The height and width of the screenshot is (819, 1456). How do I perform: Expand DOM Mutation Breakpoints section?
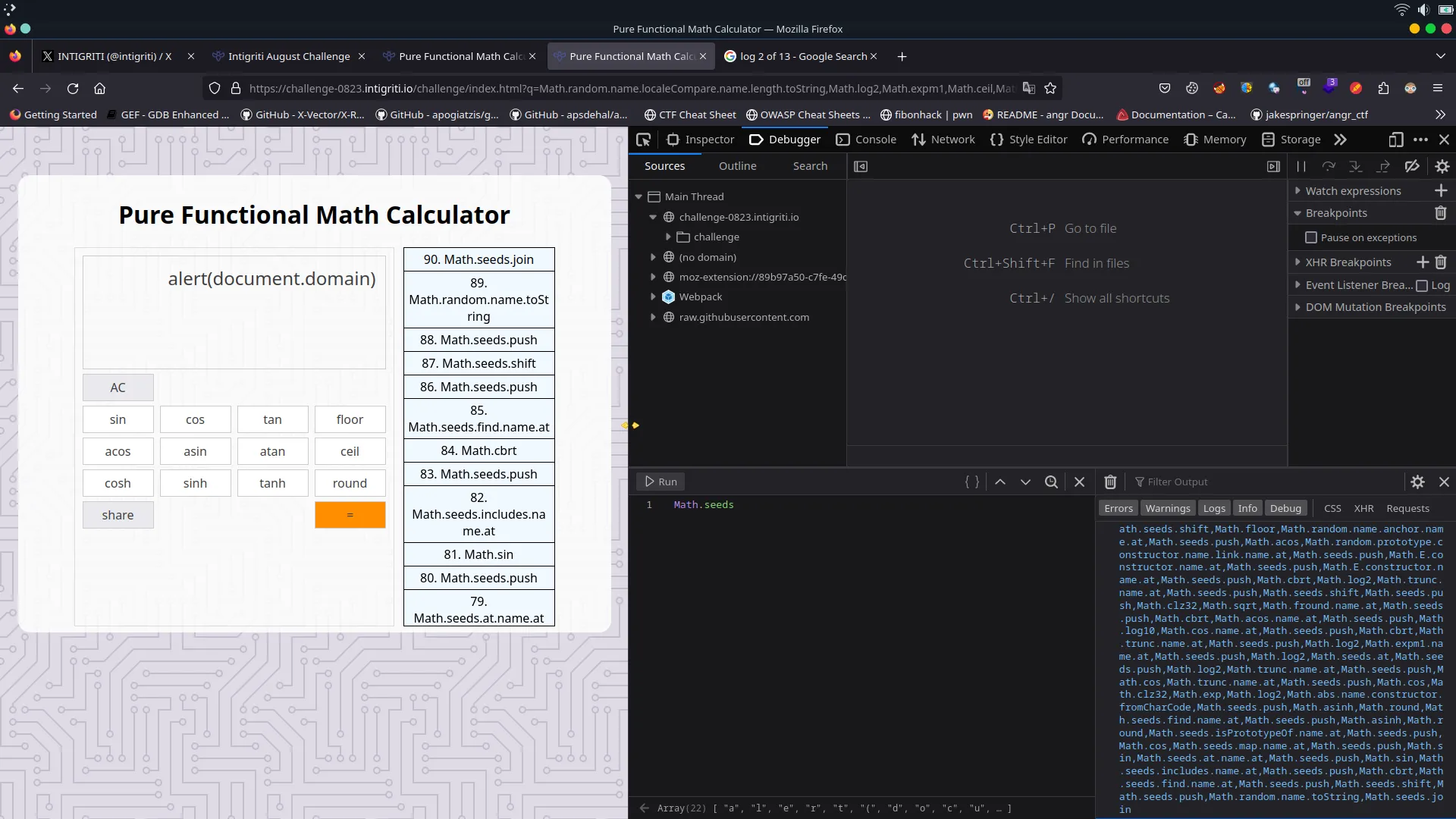pos(1298,307)
